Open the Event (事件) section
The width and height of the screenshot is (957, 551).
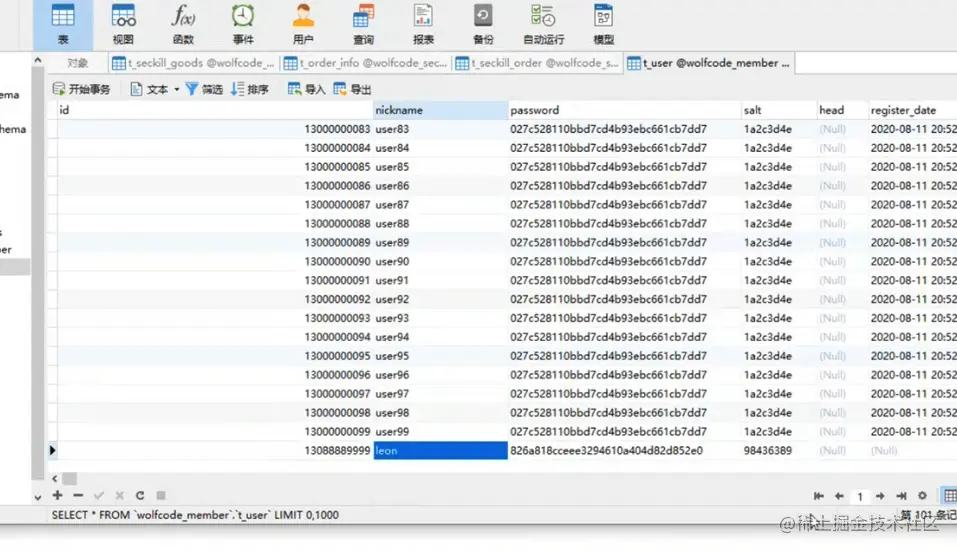pos(243,24)
